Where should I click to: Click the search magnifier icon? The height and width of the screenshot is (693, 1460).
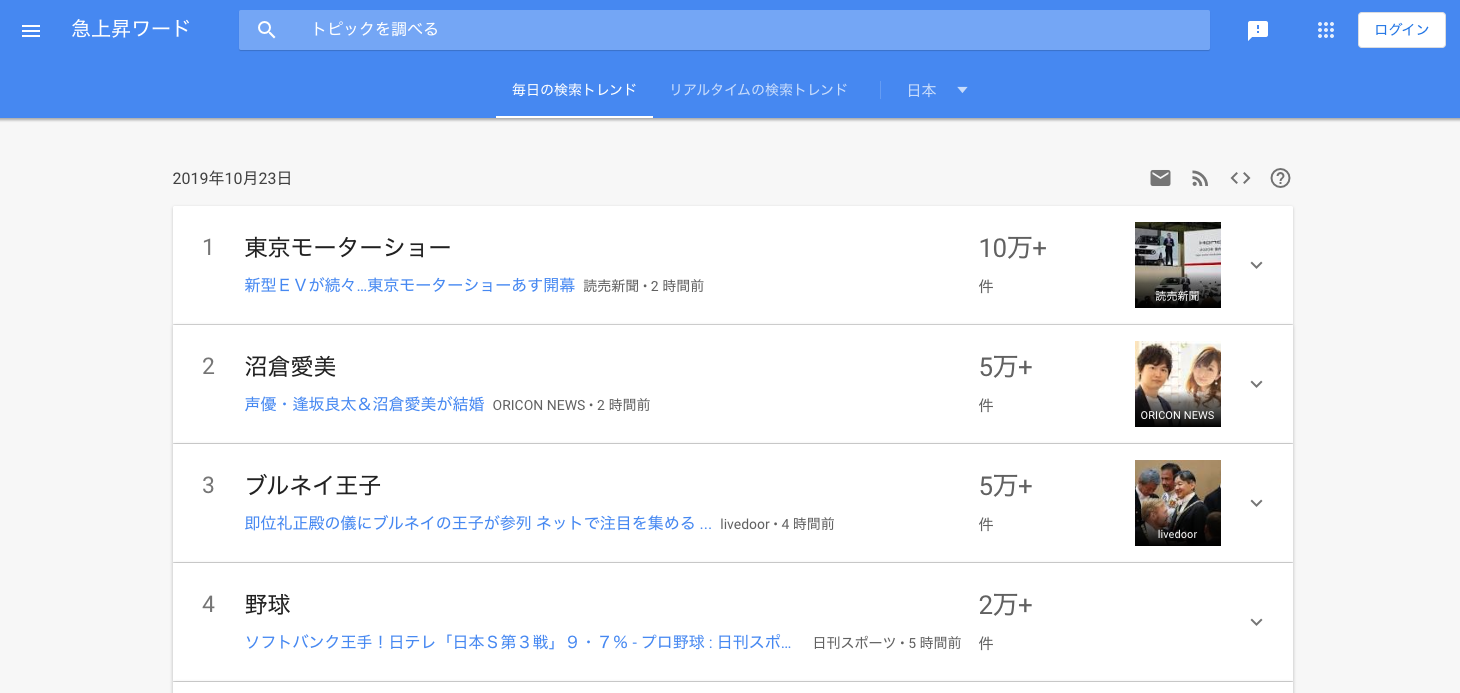coord(266,30)
